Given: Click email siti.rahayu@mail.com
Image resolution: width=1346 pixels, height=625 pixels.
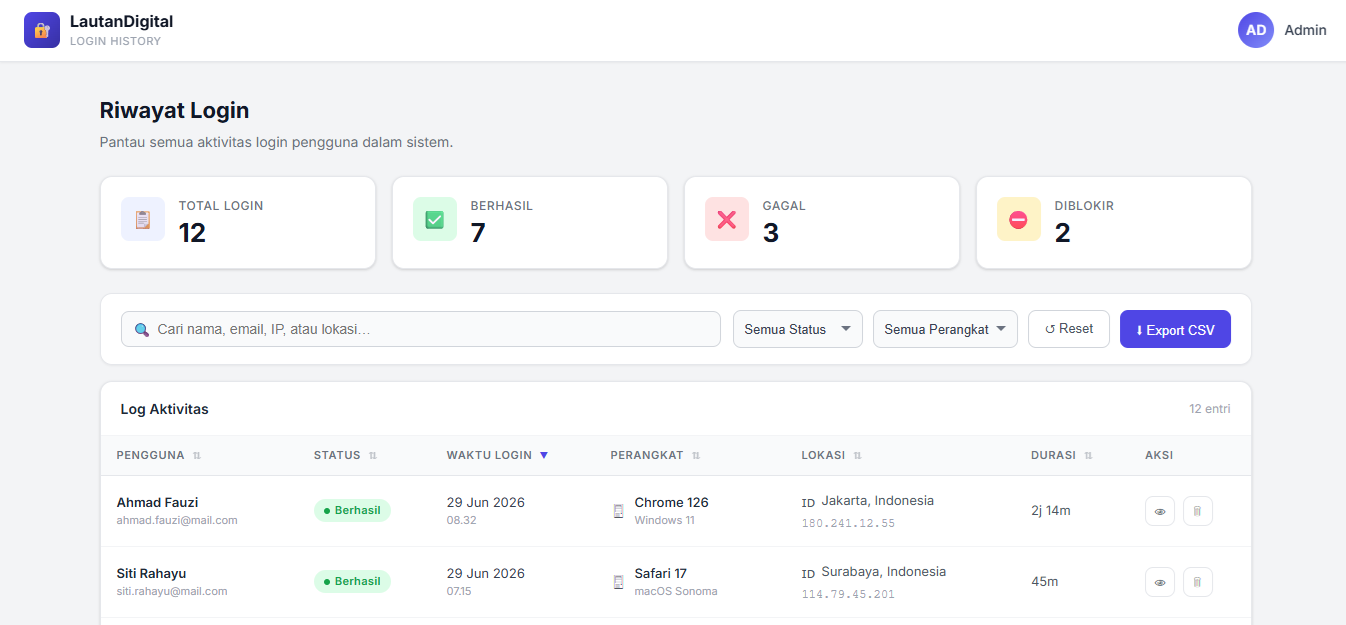Looking at the screenshot, I should pos(172,591).
